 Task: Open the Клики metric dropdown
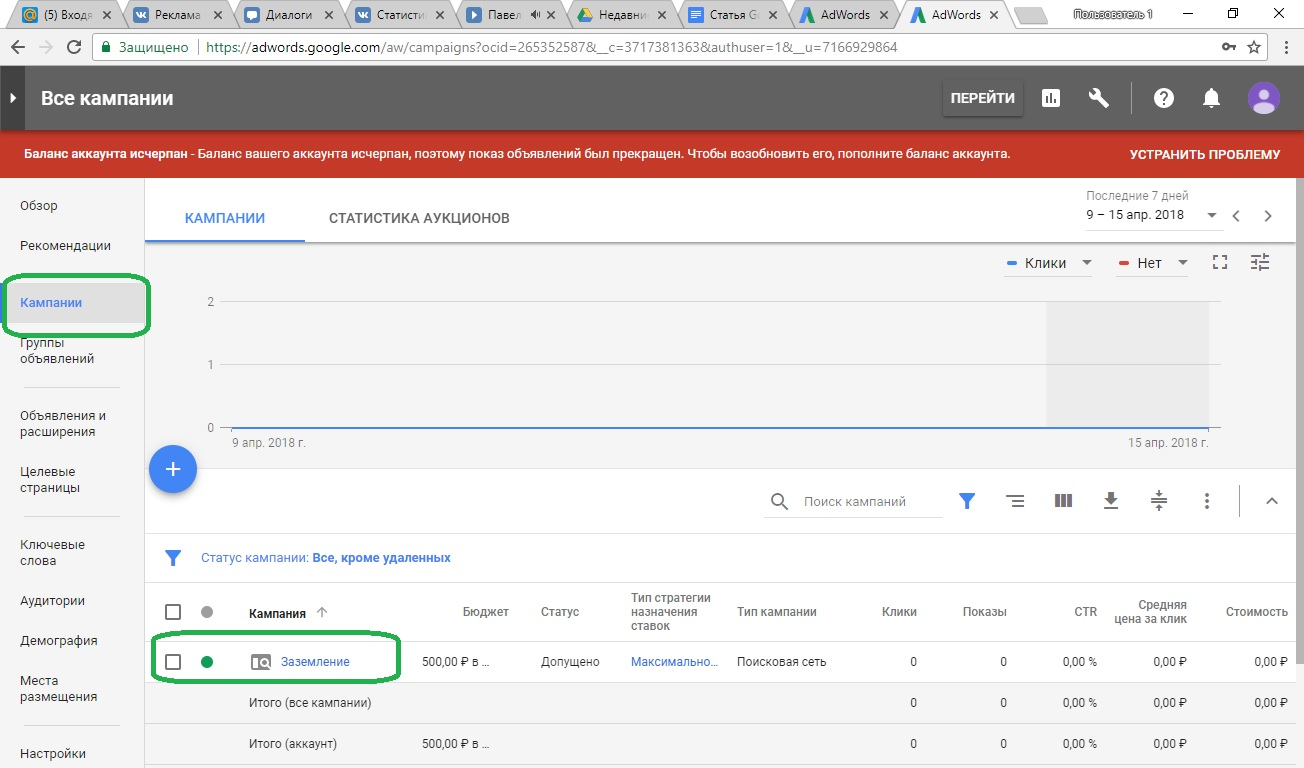coord(1049,263)
